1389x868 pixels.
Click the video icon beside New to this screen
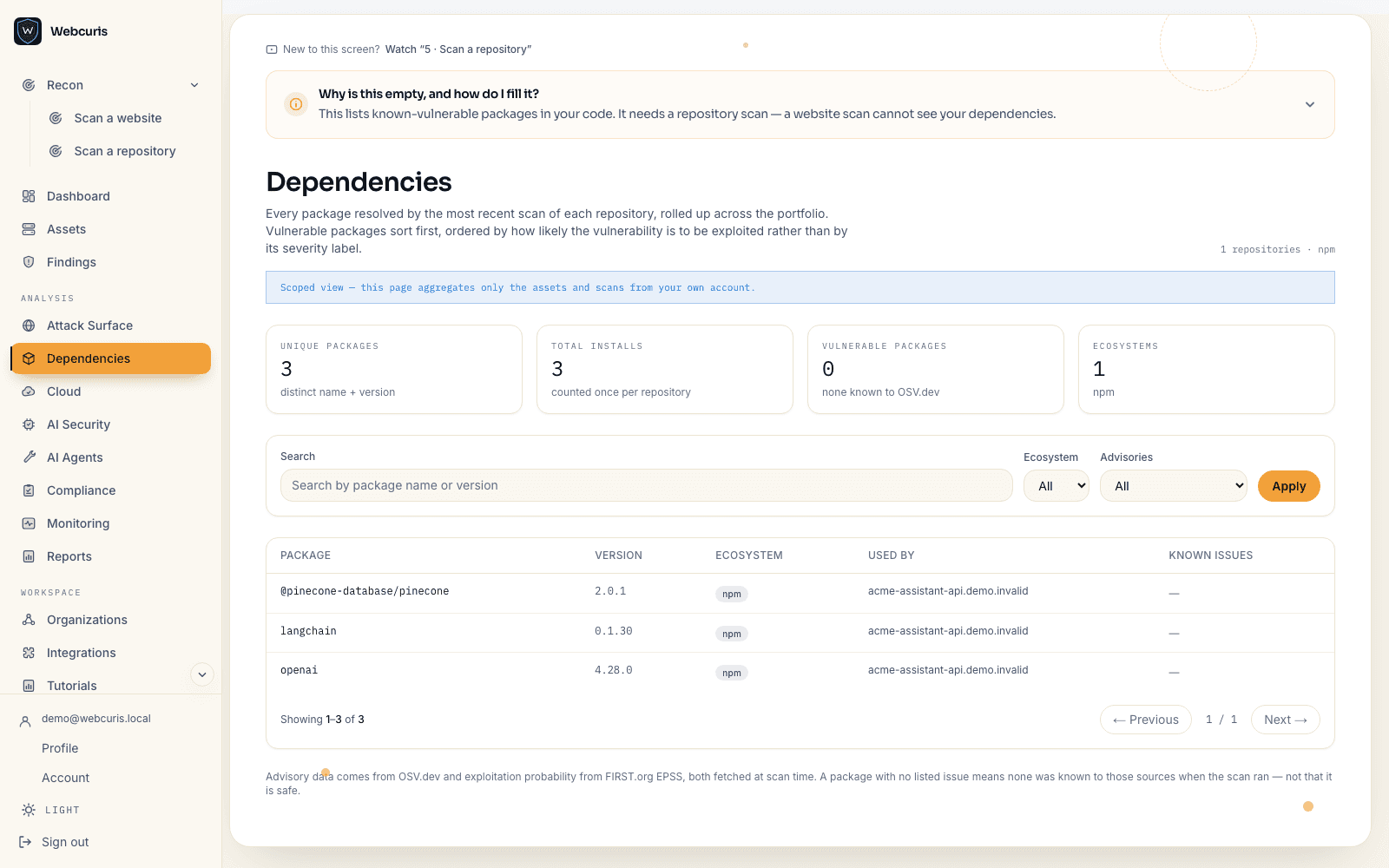click(x=272, y=49)
